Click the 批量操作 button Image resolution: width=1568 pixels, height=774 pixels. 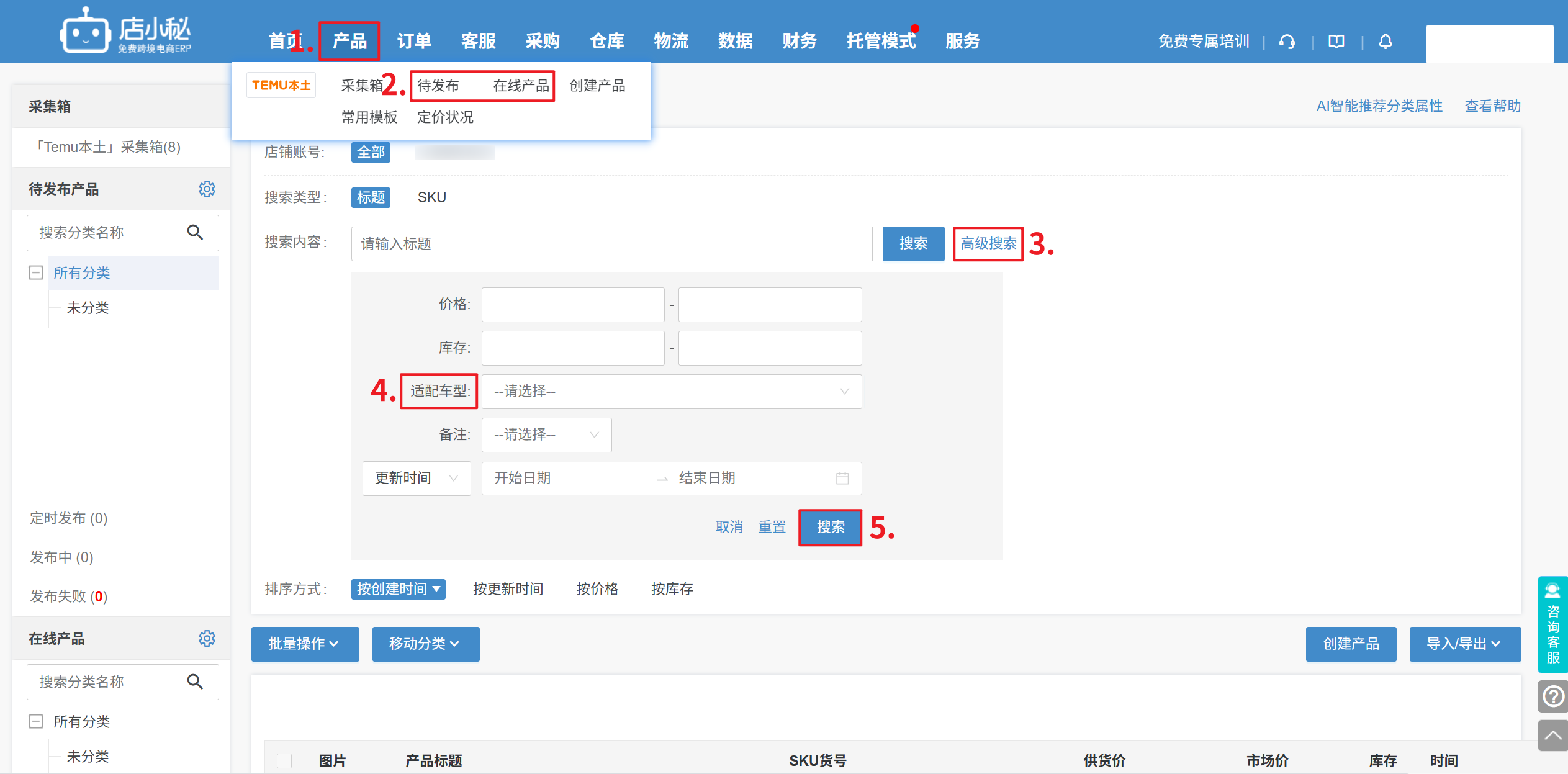click(304, 644)
